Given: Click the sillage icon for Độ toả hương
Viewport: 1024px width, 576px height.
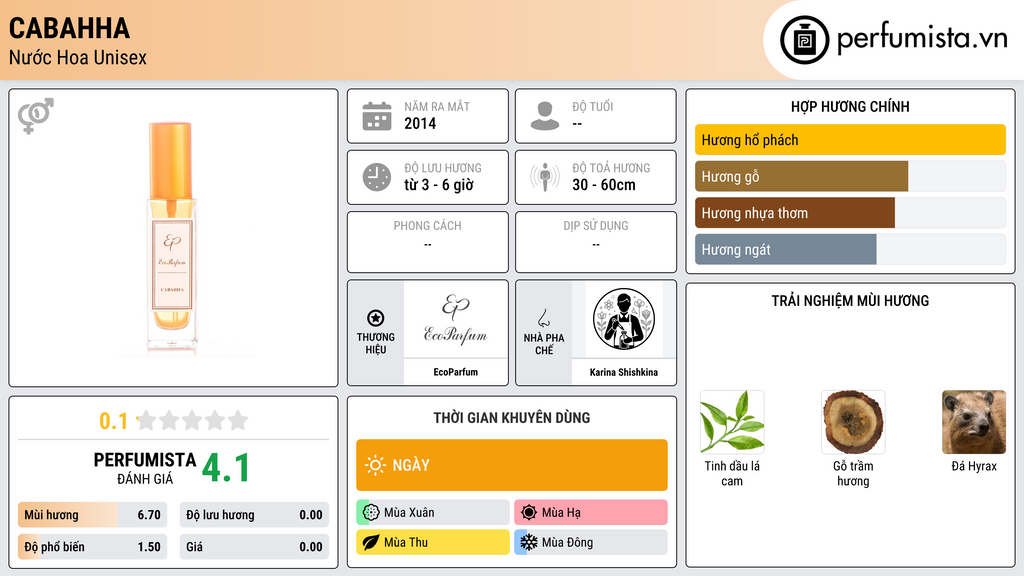Looking at the screenshot, I should pyautogui.click(x=545, y=177).
